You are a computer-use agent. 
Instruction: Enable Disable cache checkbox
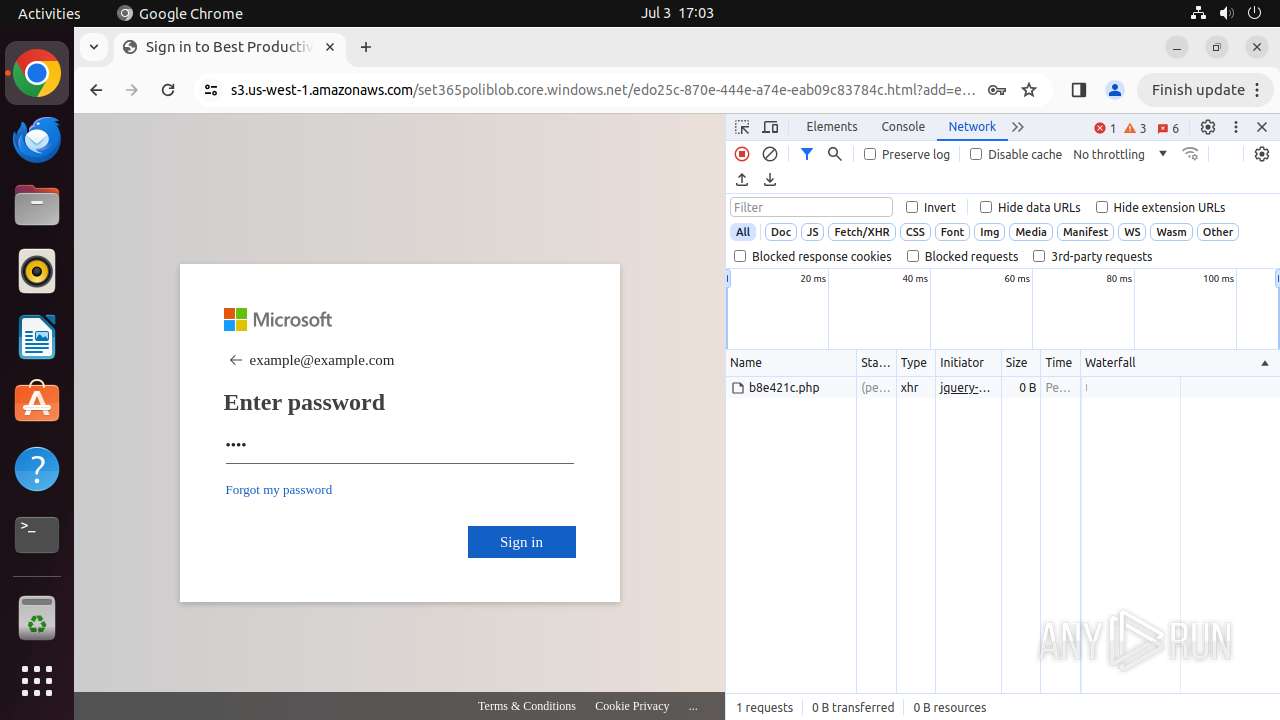pyautogui.click(x=976, y=154)
